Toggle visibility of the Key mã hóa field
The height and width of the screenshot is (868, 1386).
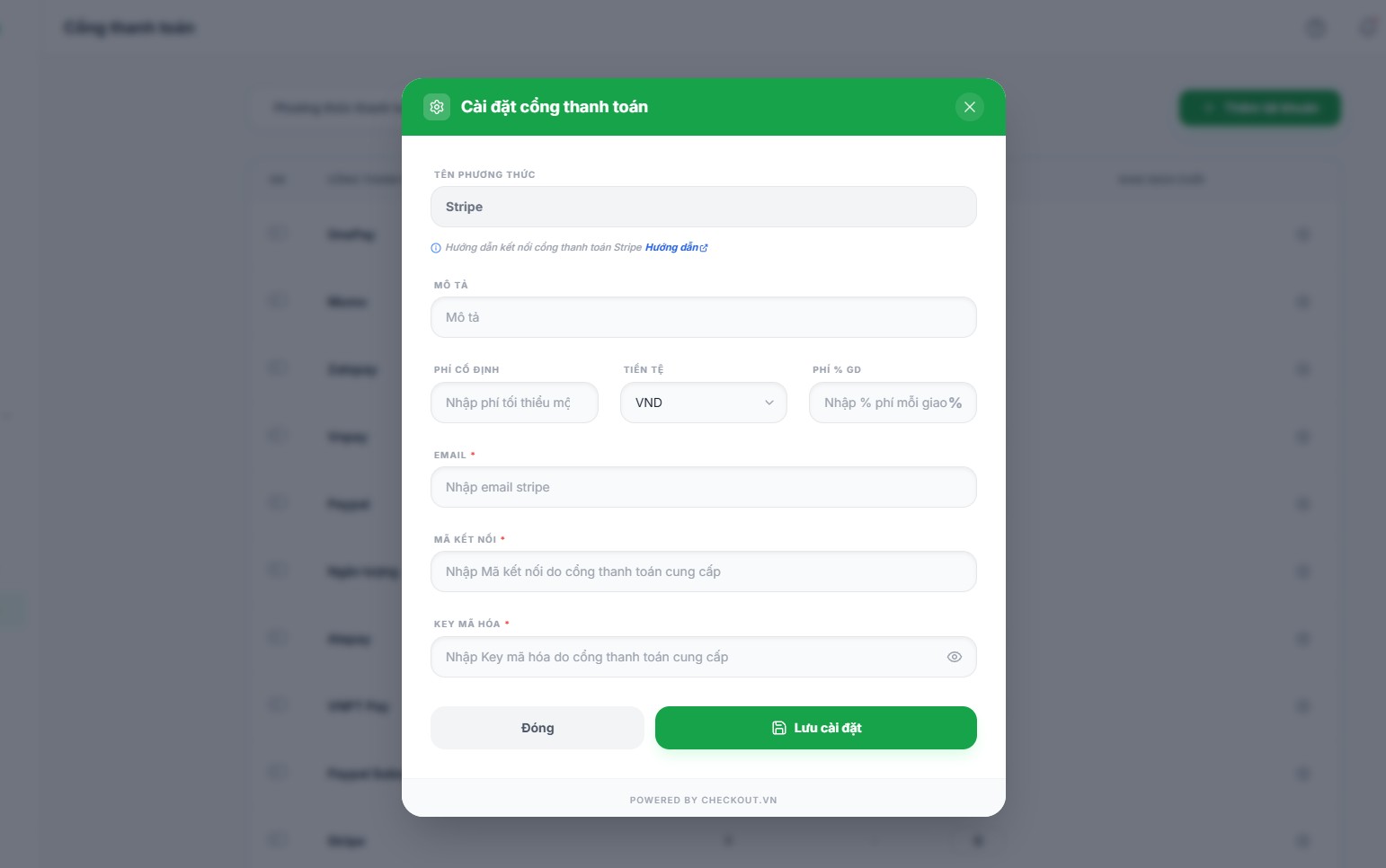(x=955, y=657)
